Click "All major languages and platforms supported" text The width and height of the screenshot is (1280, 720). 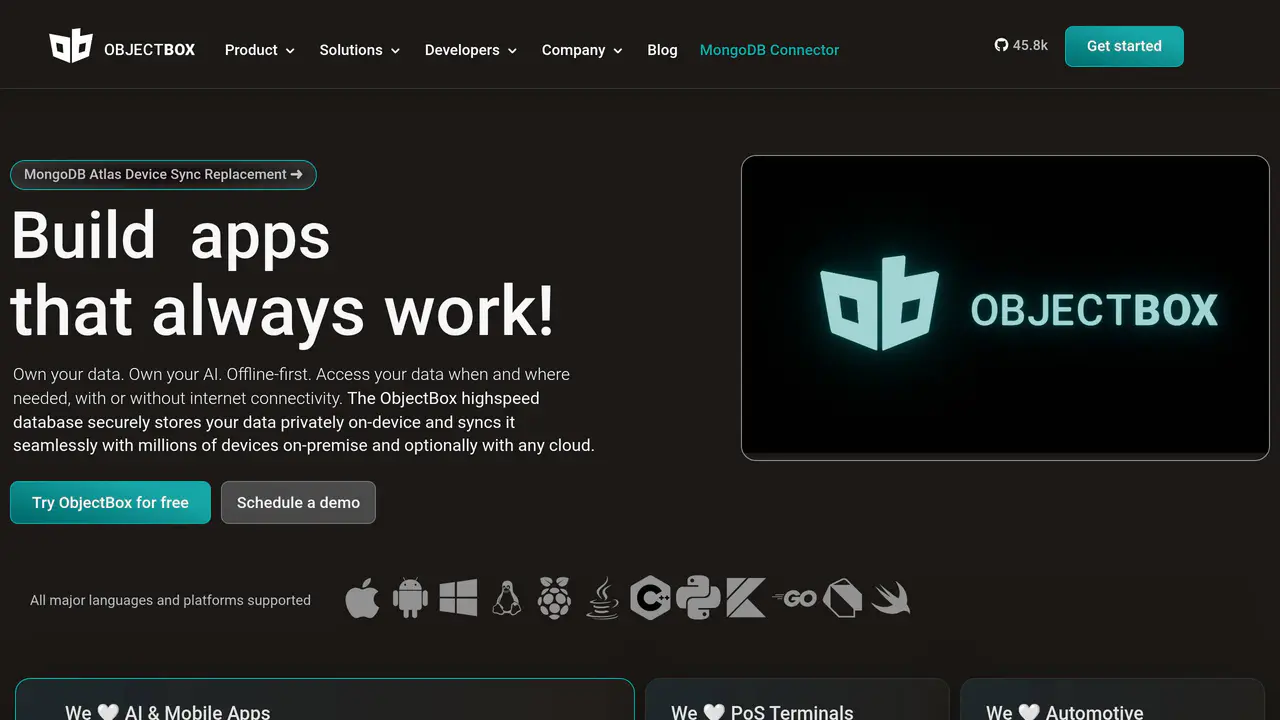pyautogui.click(x=170, y=600)
